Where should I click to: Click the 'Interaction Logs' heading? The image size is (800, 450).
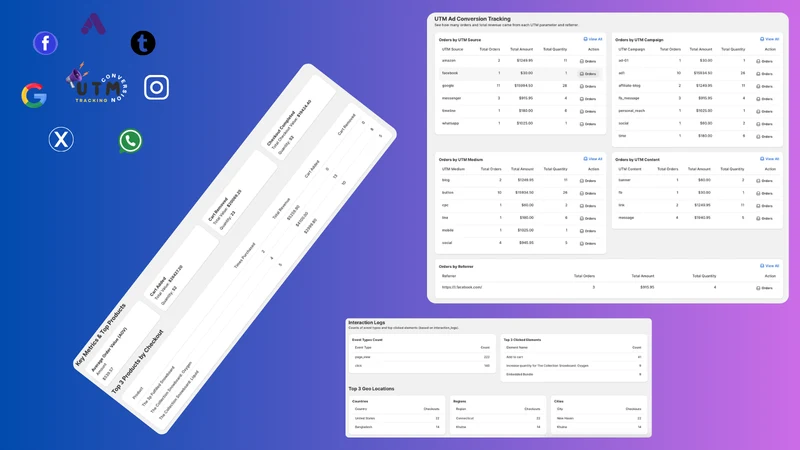(366, 322)
